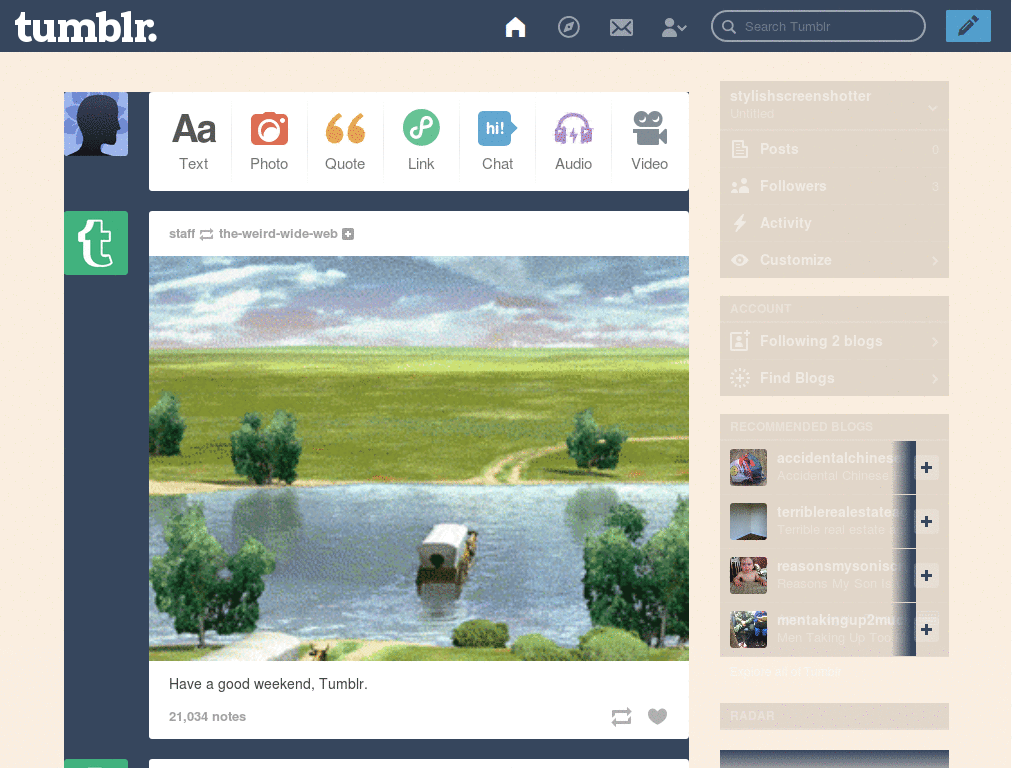Viewport: 1024px width, 768px height.
Task: Create a new Photo post
Action: (269, 142)
